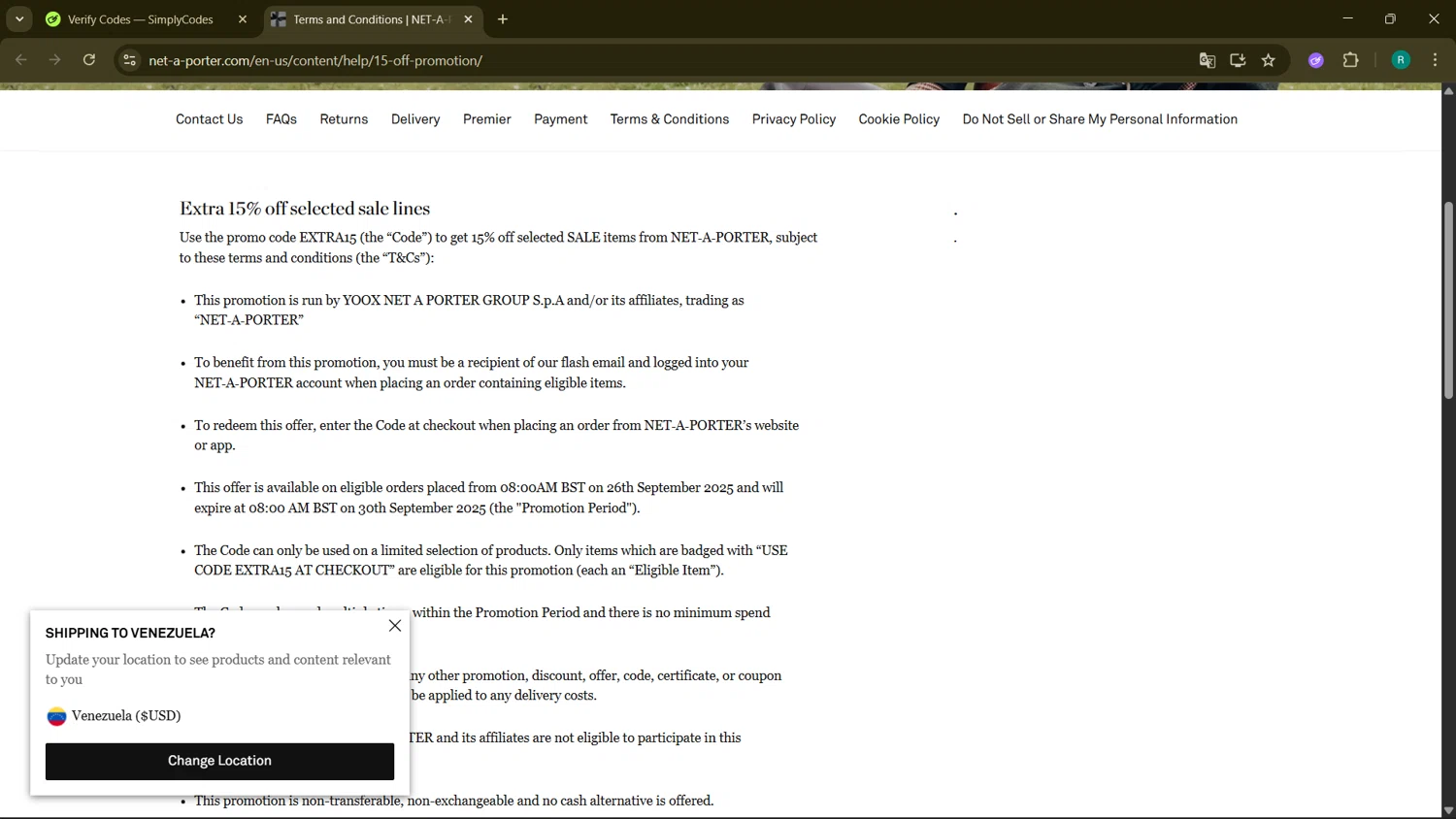Restore down the Chrome window
Viewport: 1456px width, 819px height.
1390,19
